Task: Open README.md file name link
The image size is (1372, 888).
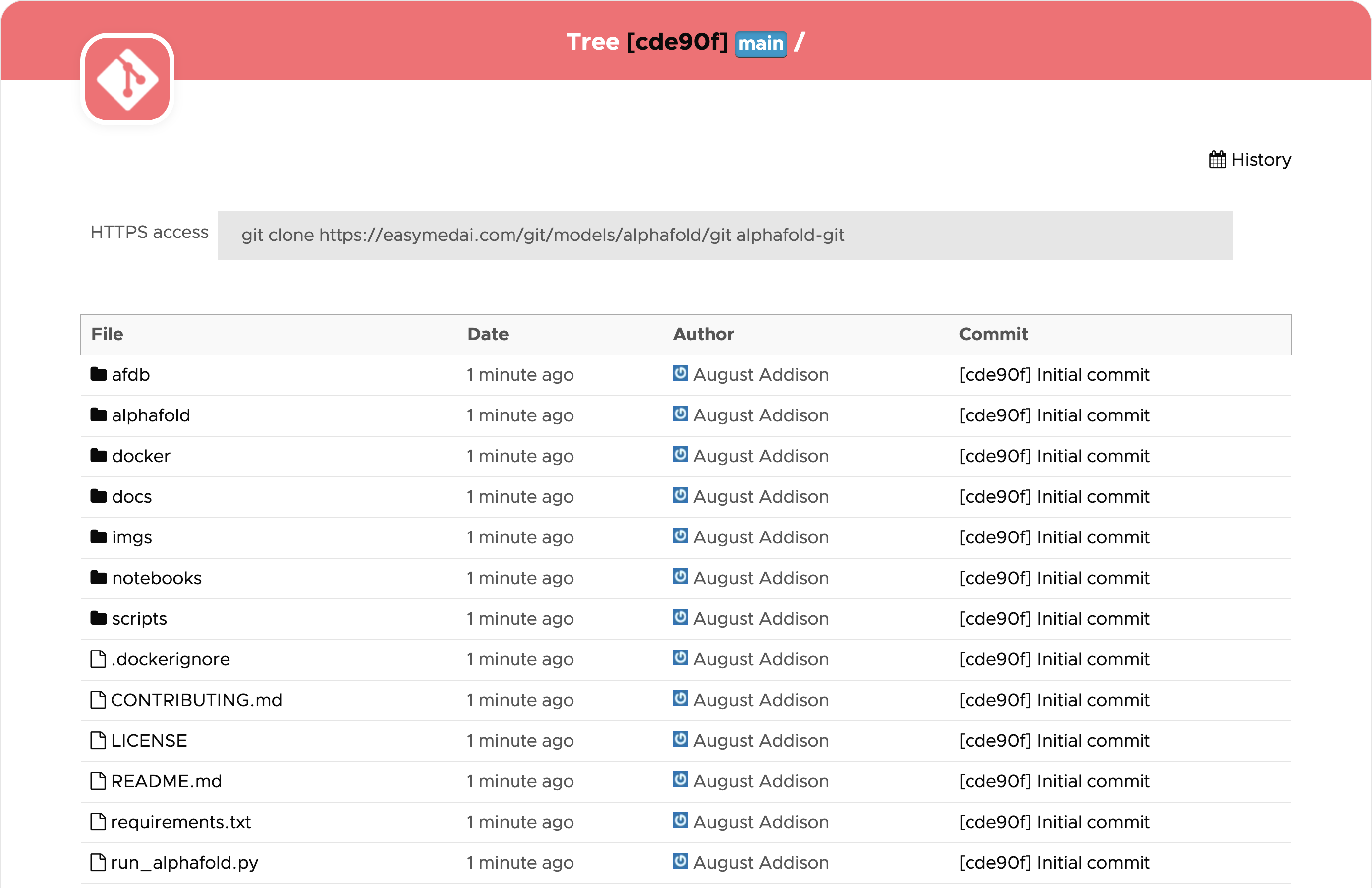Action: coord(167,781)
